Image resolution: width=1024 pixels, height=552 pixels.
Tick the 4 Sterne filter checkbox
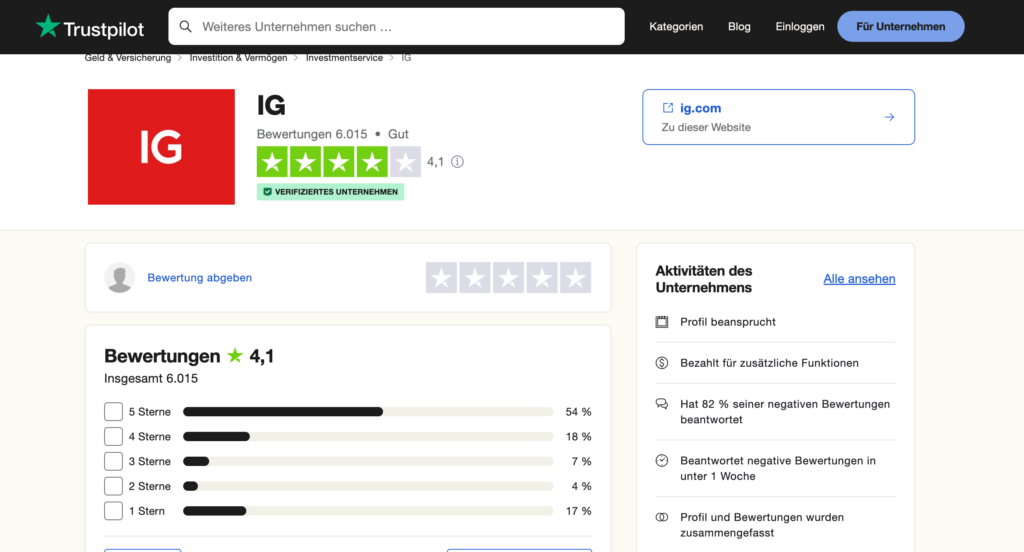(114, 436)
